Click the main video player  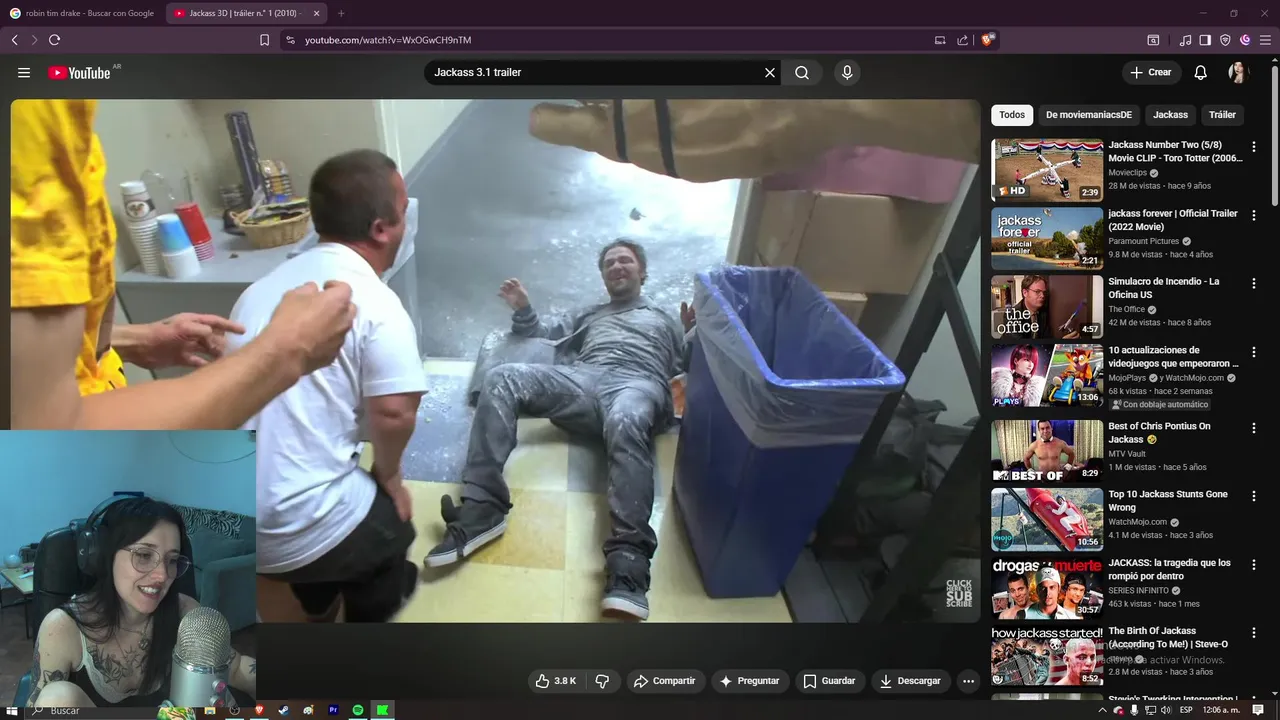pos(496,360)
